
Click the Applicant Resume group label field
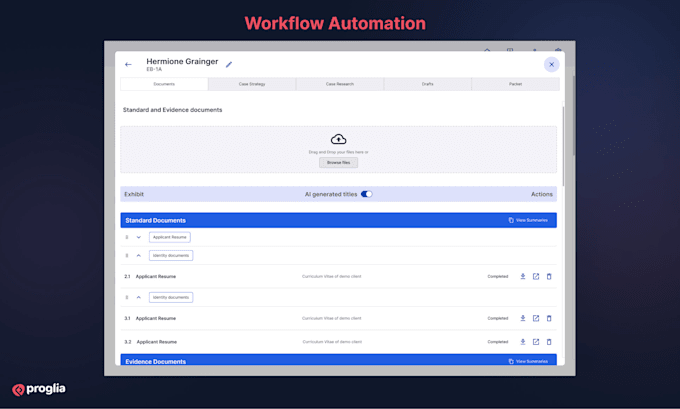170,237
